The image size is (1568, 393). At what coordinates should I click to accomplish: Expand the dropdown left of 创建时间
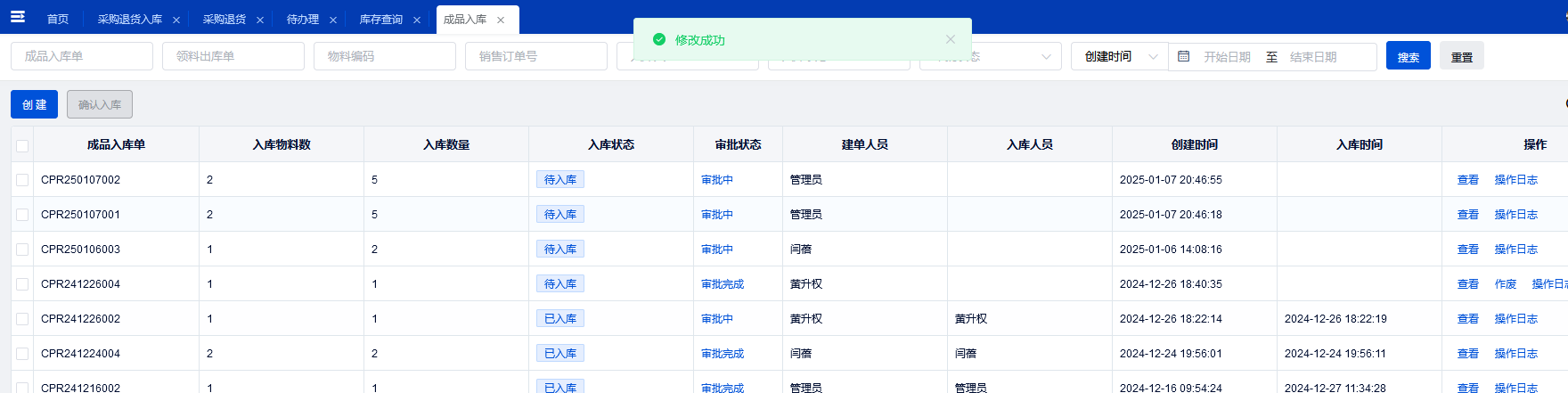pos(991,56)
